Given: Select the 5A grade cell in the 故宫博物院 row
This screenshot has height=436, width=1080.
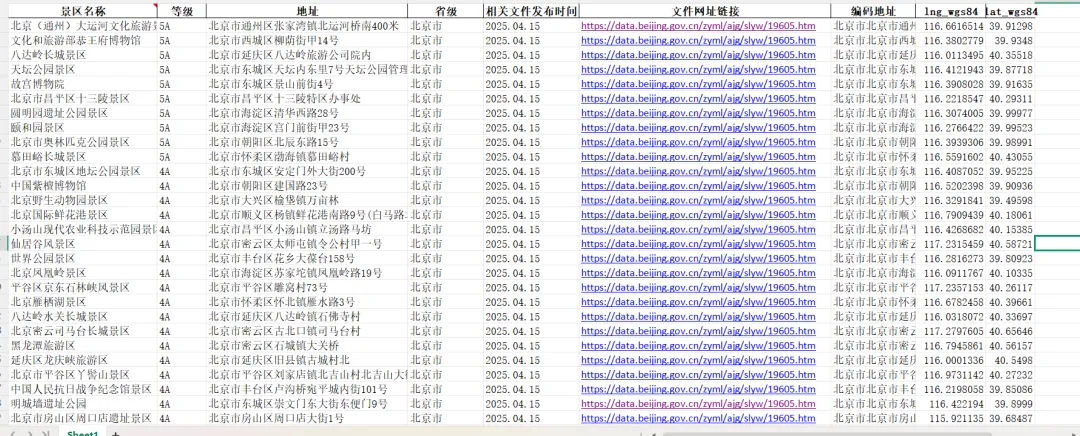Looking at the screenshot, I should tap(181, 84).
